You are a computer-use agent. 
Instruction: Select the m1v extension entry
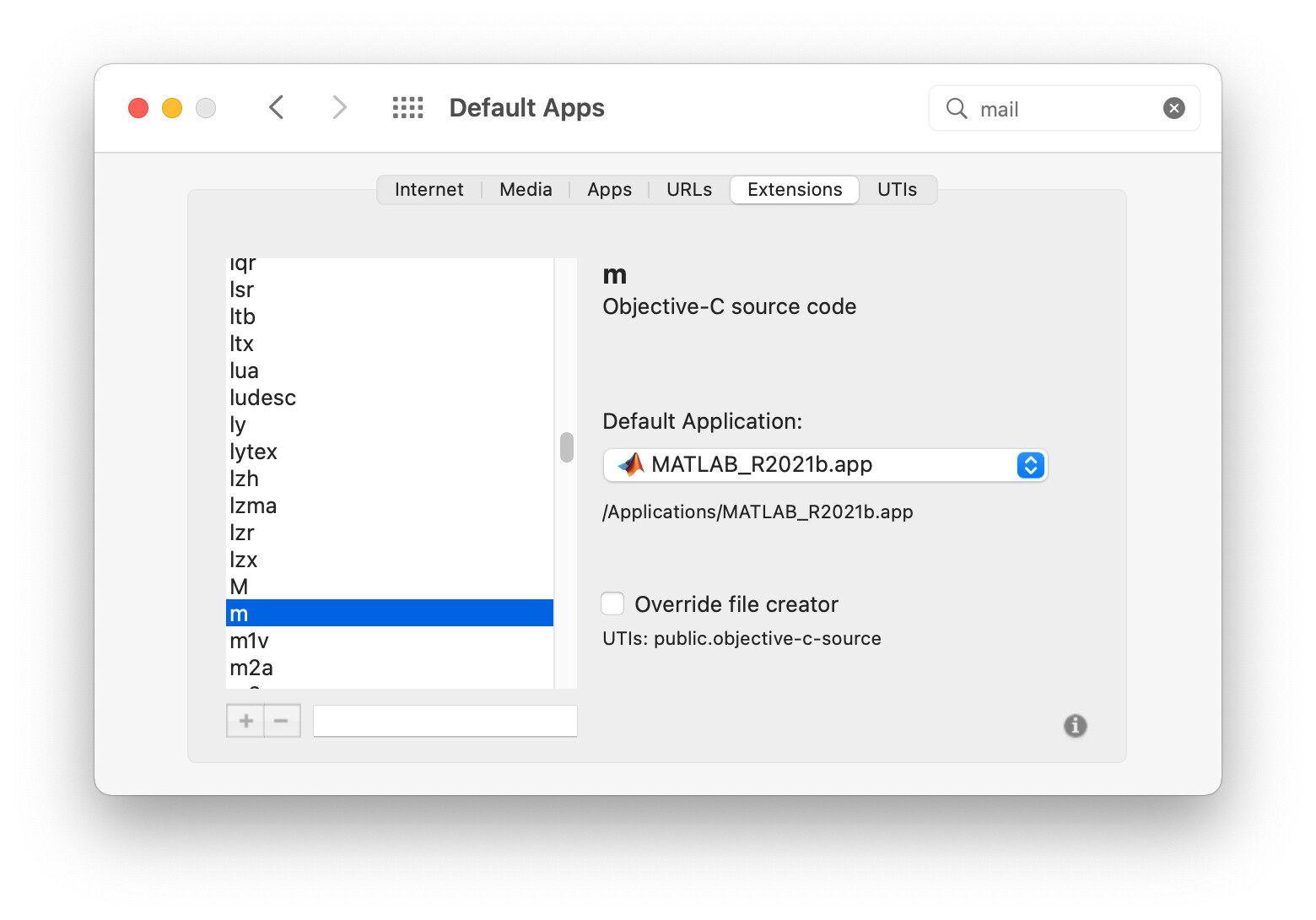tap(250, 641)
